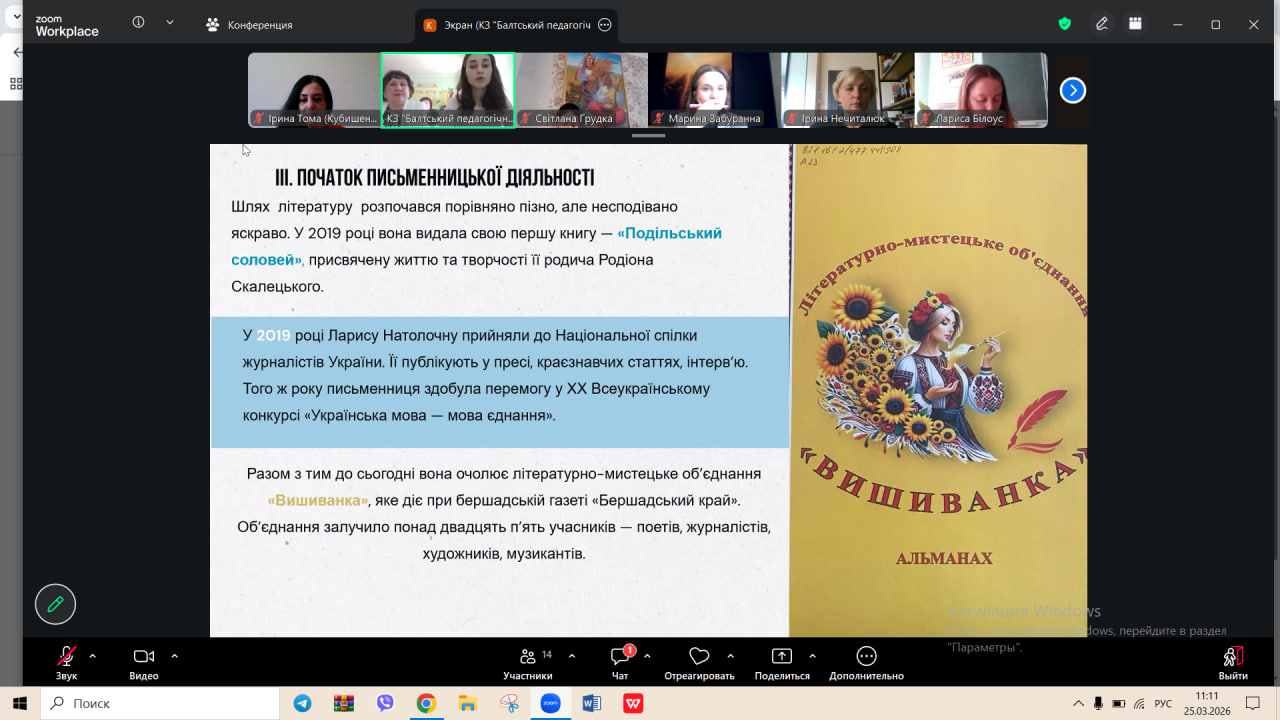The height and width of the screenshot is (720, 1280).
Task: Expand audio options arrow next to Звук
Action: (93, 656)
